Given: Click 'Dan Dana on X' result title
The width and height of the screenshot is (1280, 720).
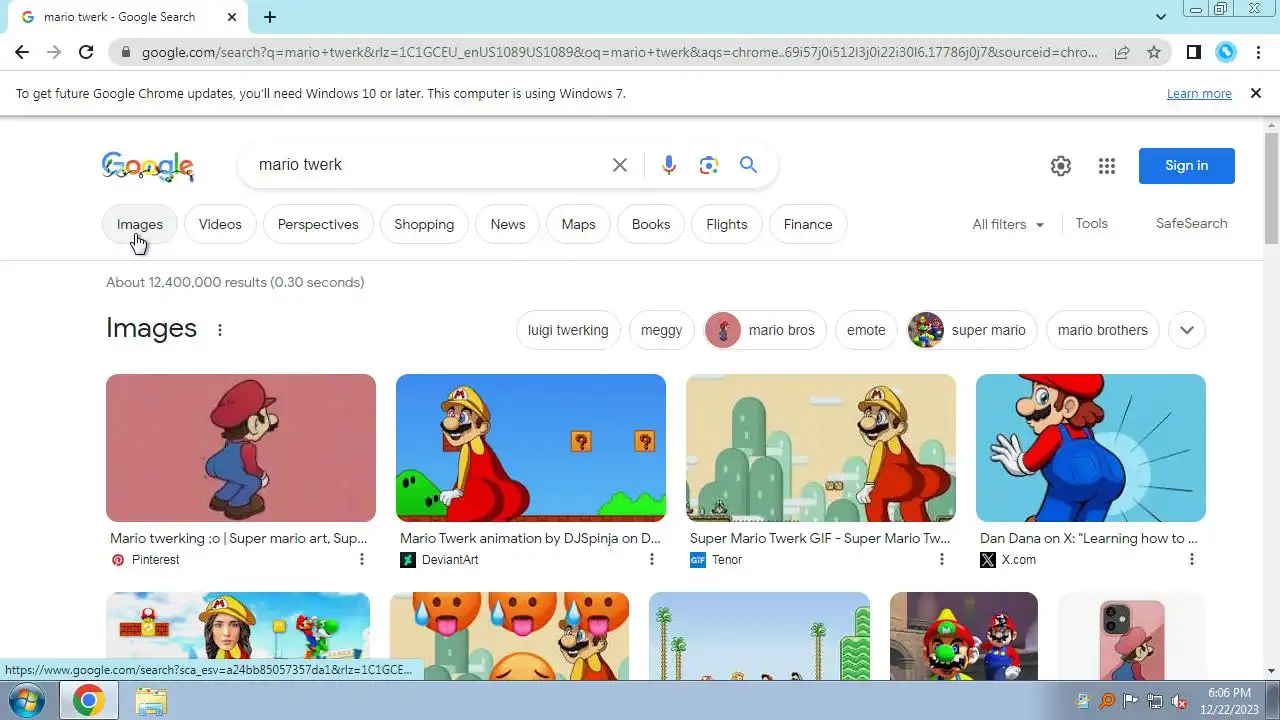Looking at the screenshot, I should tap(1089, 538).
